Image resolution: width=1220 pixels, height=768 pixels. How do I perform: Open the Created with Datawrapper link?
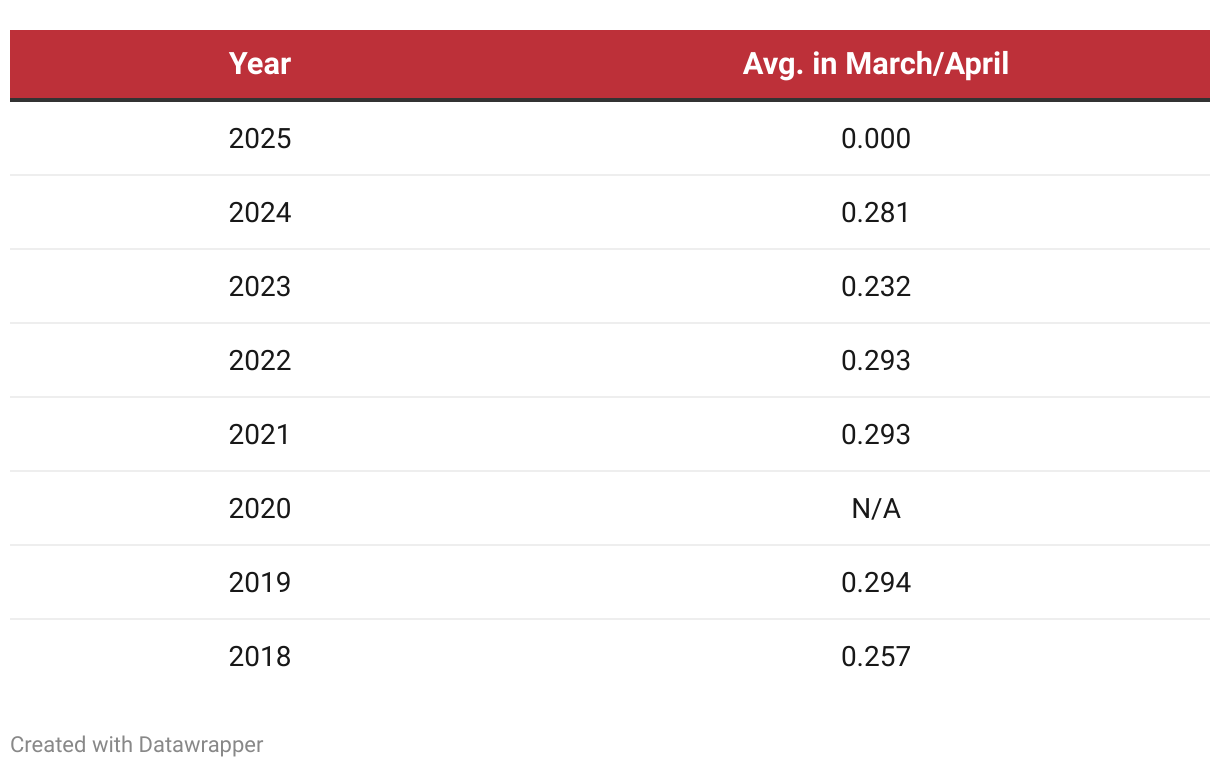(137, 745)
